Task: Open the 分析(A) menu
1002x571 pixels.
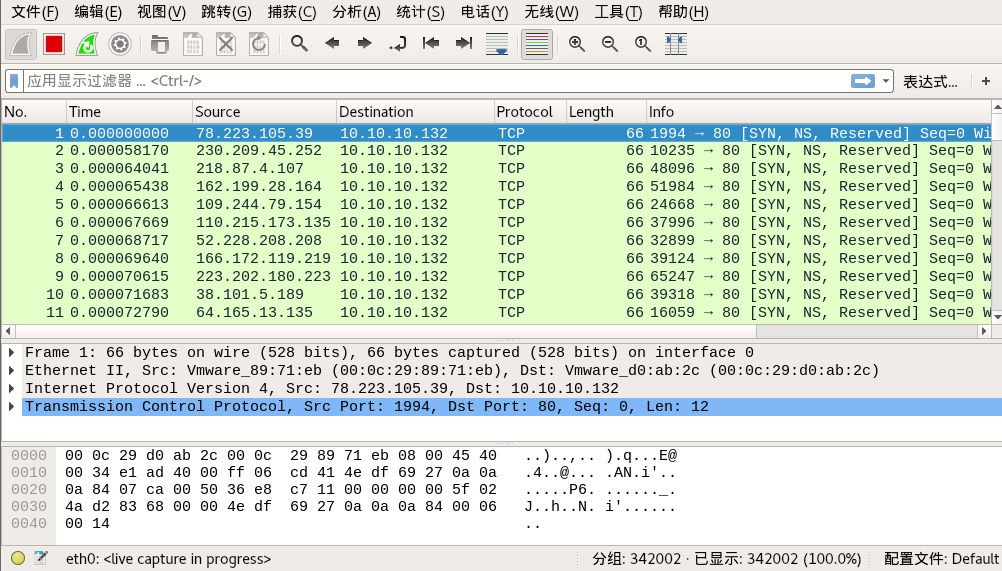Action: 356,12
